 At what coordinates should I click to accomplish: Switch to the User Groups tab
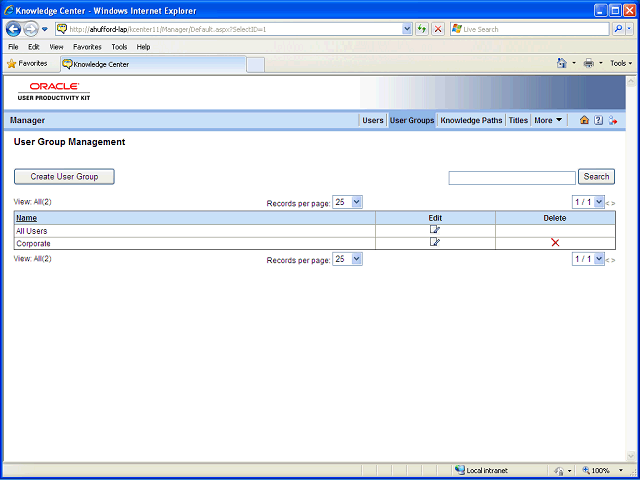click(412, 120)
